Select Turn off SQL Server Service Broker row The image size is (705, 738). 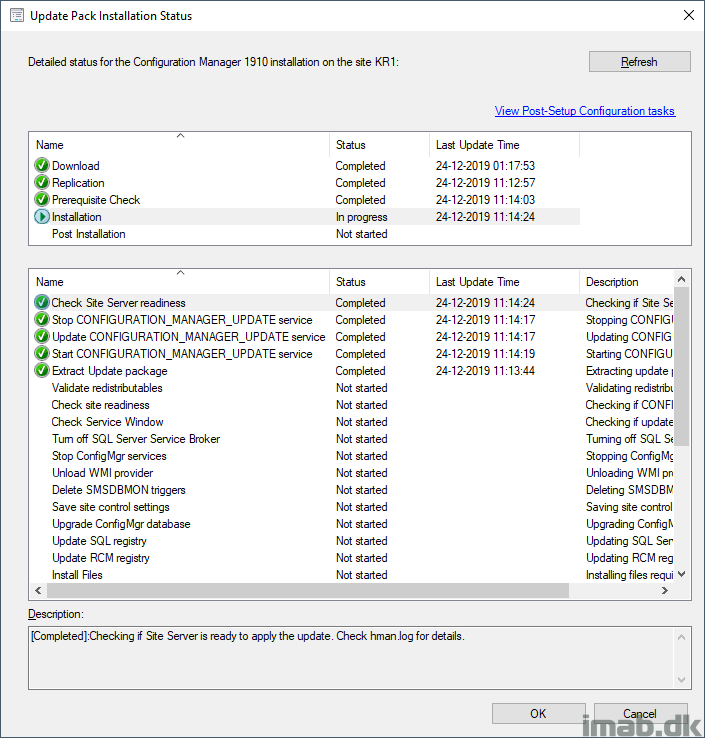point(352,439)
